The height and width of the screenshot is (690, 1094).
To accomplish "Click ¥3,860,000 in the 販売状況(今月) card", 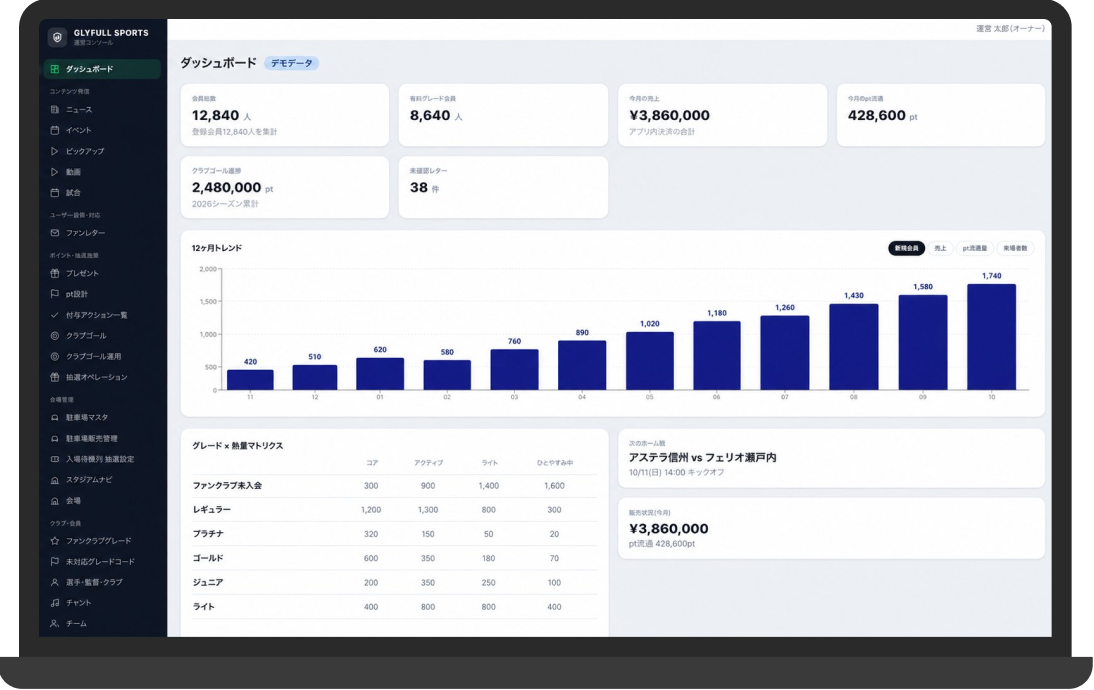I will coord(668,529).
